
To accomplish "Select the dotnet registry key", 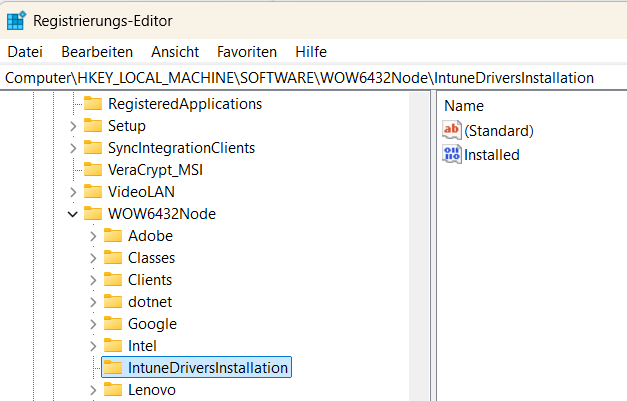I will coord(150,301).
